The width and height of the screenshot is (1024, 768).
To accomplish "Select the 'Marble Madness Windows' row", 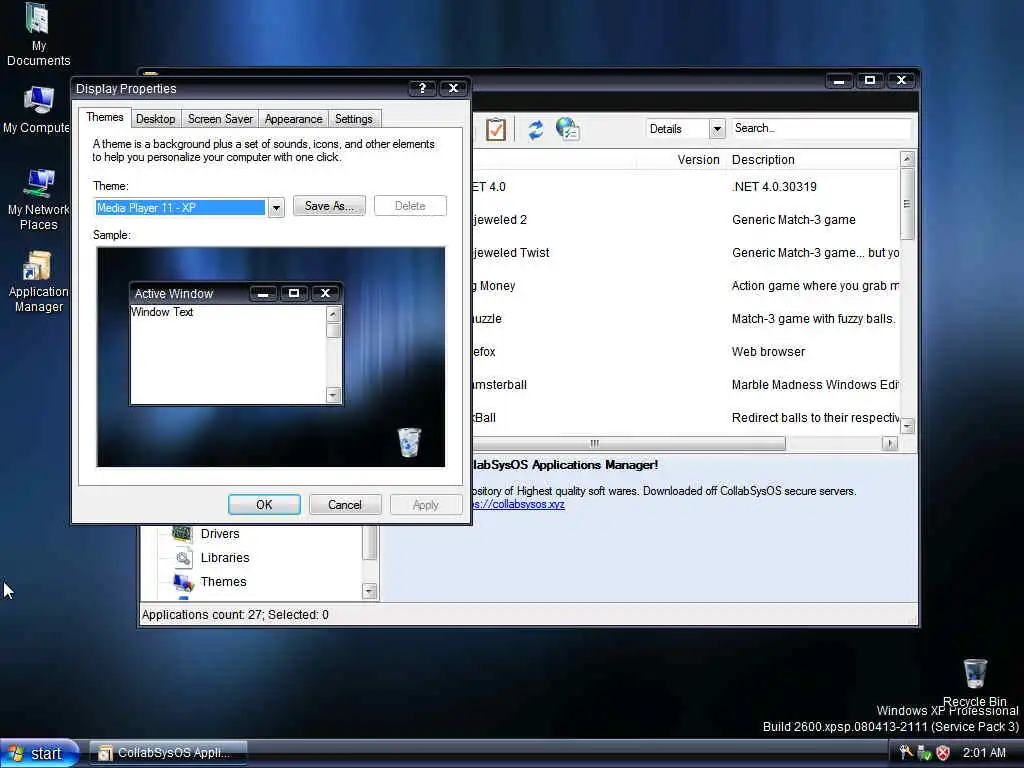I will pos(685,385).
